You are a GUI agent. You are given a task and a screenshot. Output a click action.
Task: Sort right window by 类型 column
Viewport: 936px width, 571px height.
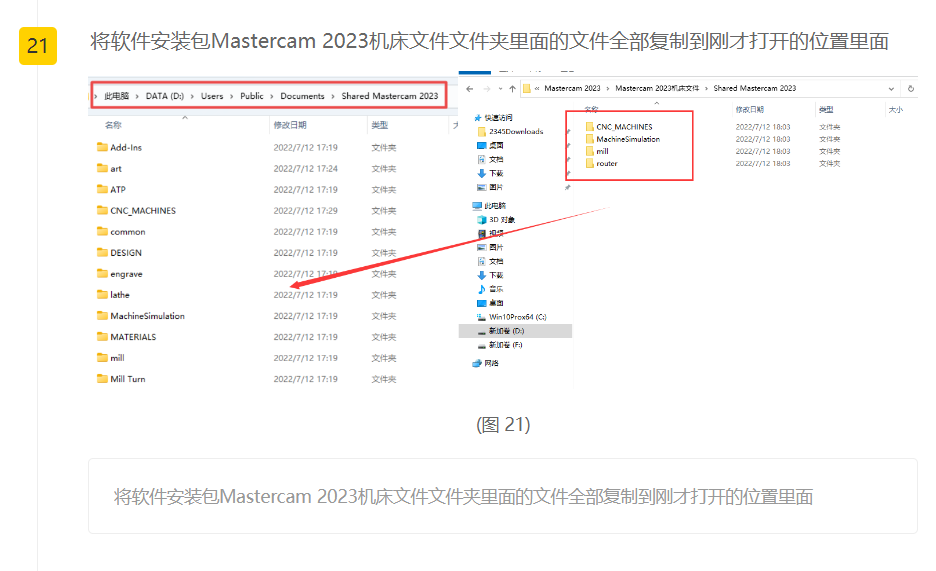point(826,110)
